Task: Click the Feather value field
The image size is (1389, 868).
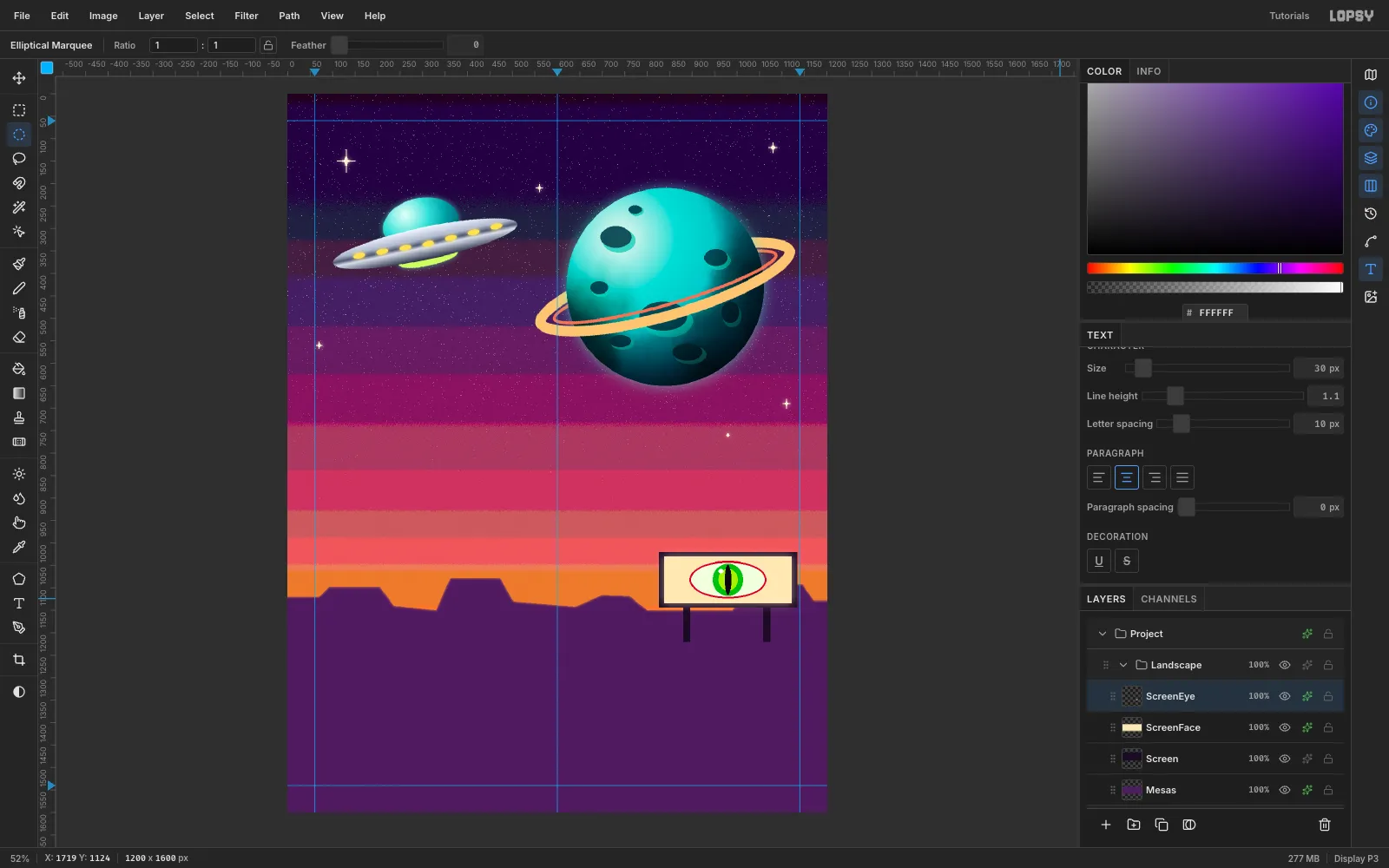Action: [x=465, y=45]
